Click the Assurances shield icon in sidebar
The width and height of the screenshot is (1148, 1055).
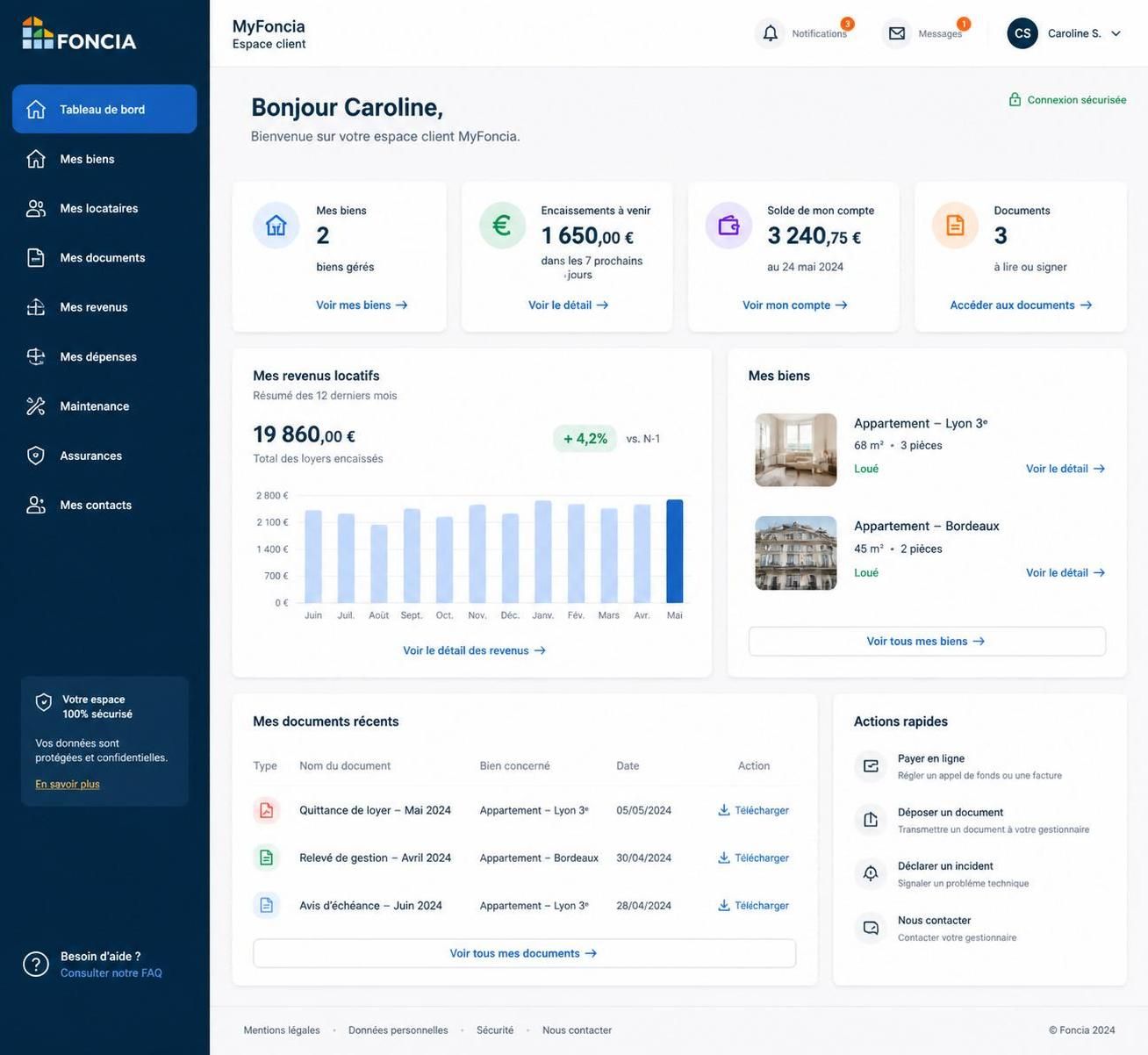pyautogui.click(x=36, y=456)
